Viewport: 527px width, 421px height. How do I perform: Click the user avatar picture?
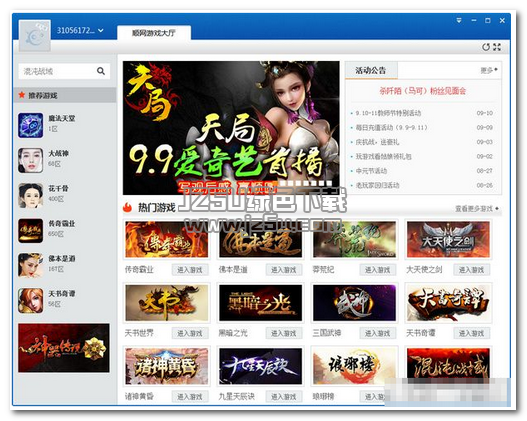(35, 36)
